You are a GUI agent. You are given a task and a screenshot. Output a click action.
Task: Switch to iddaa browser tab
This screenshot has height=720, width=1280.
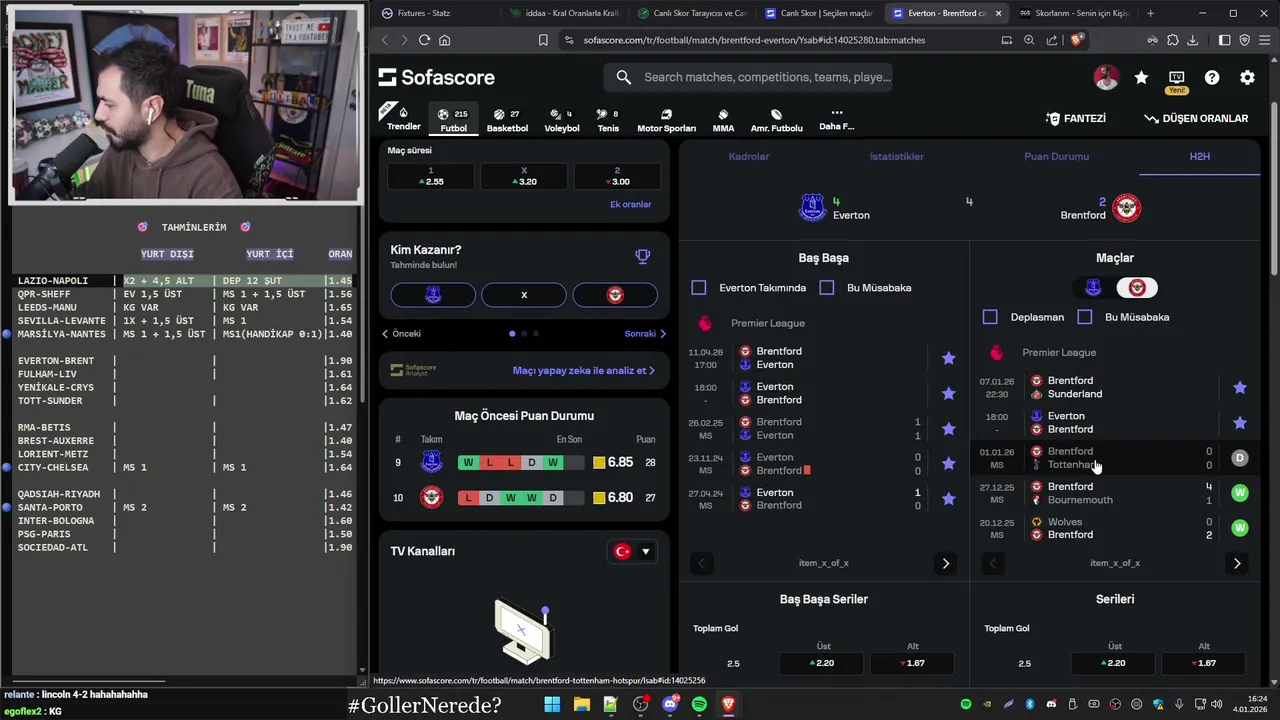[x=564, y=13]
